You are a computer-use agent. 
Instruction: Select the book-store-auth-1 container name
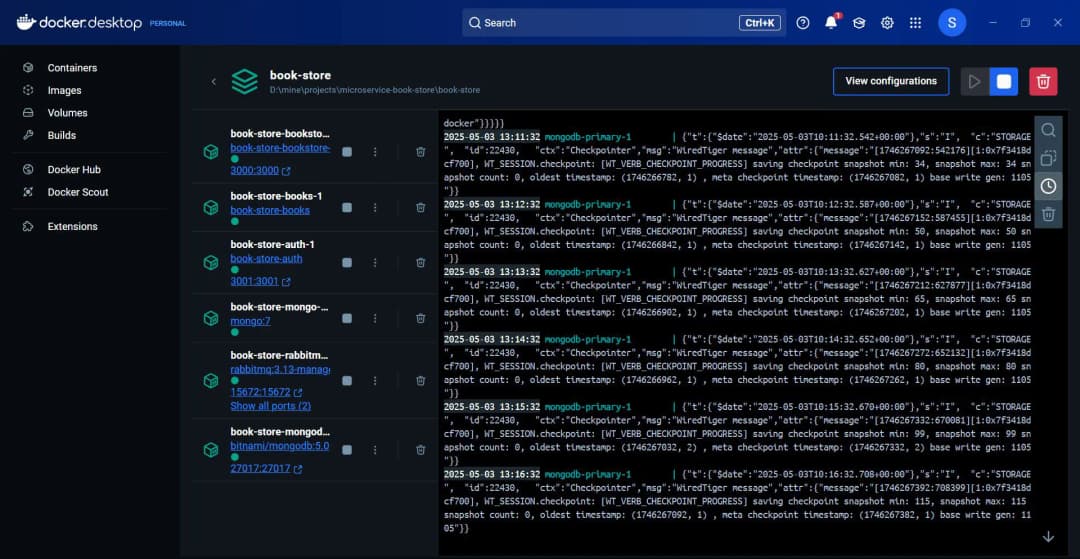pyautogui.click(x=272, y=244)
